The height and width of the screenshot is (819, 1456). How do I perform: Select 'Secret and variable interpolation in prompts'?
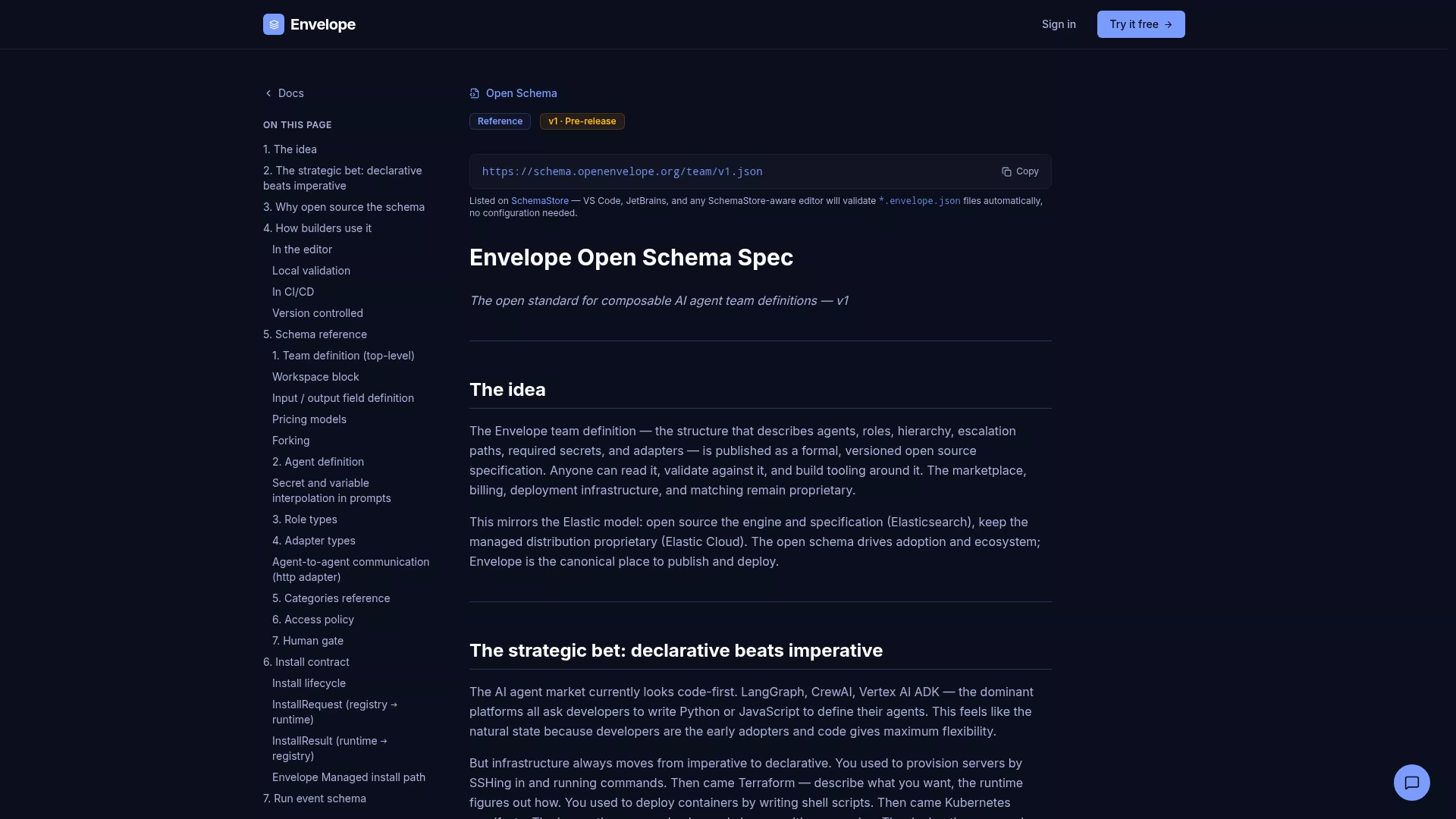pyautogui.click(x=332, y=491)
